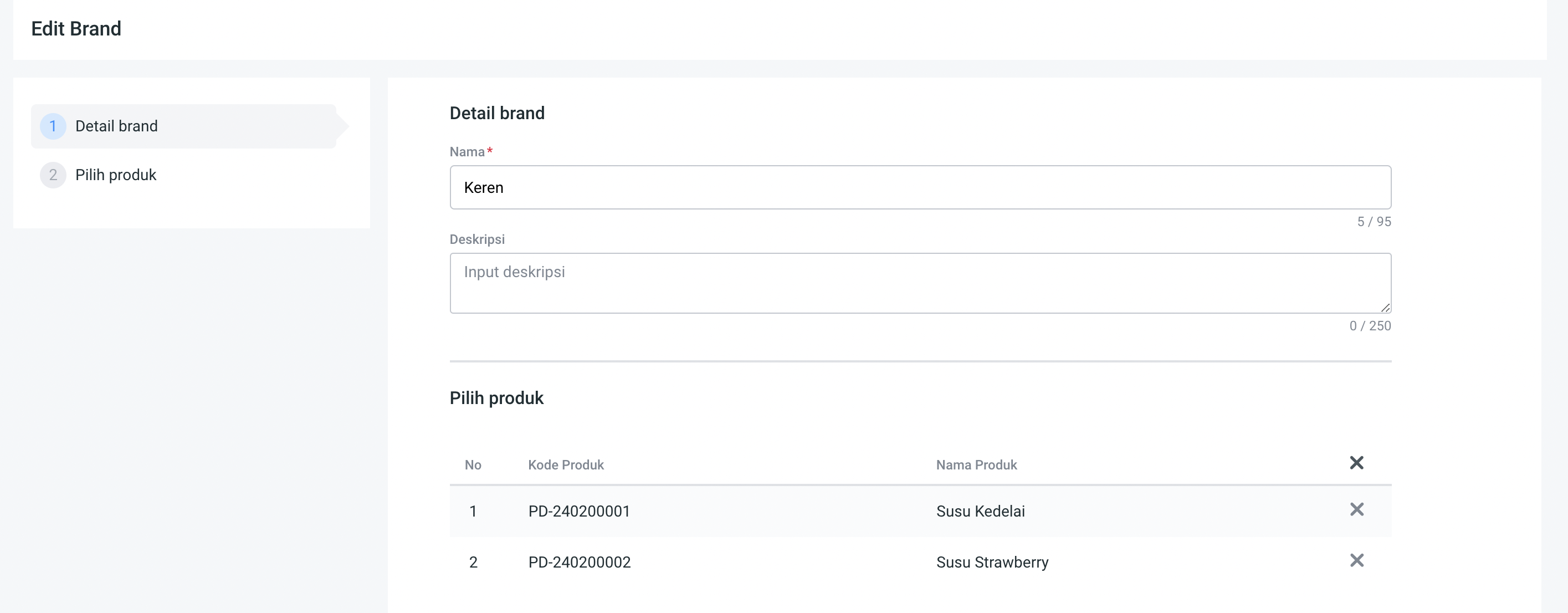Select product code PD-240200002 cell
The image size is (1568, 613).
coord(579,563)
